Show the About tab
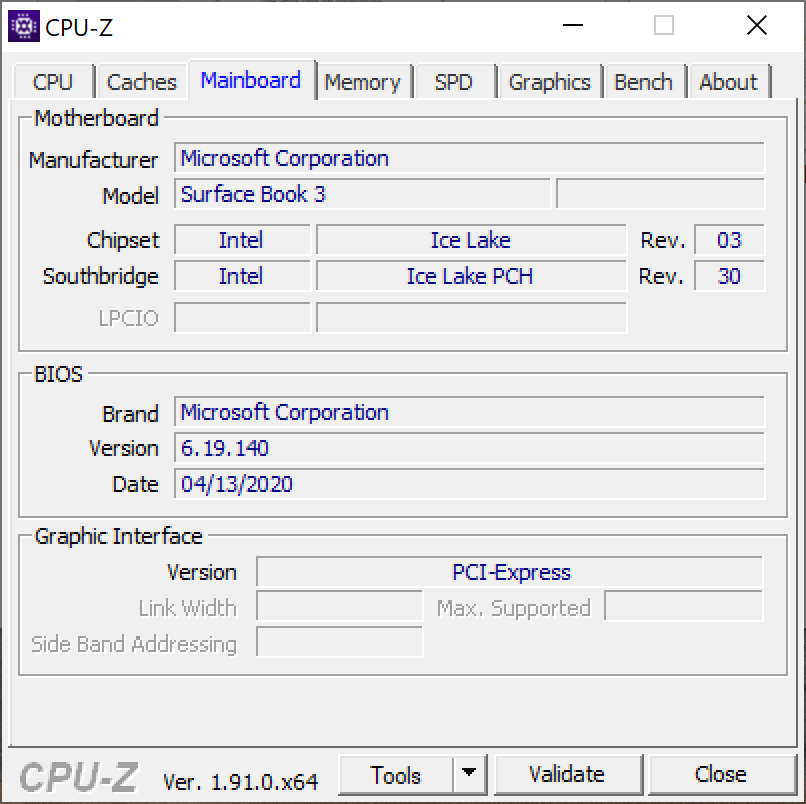806x804 pixels. [728, 82]
